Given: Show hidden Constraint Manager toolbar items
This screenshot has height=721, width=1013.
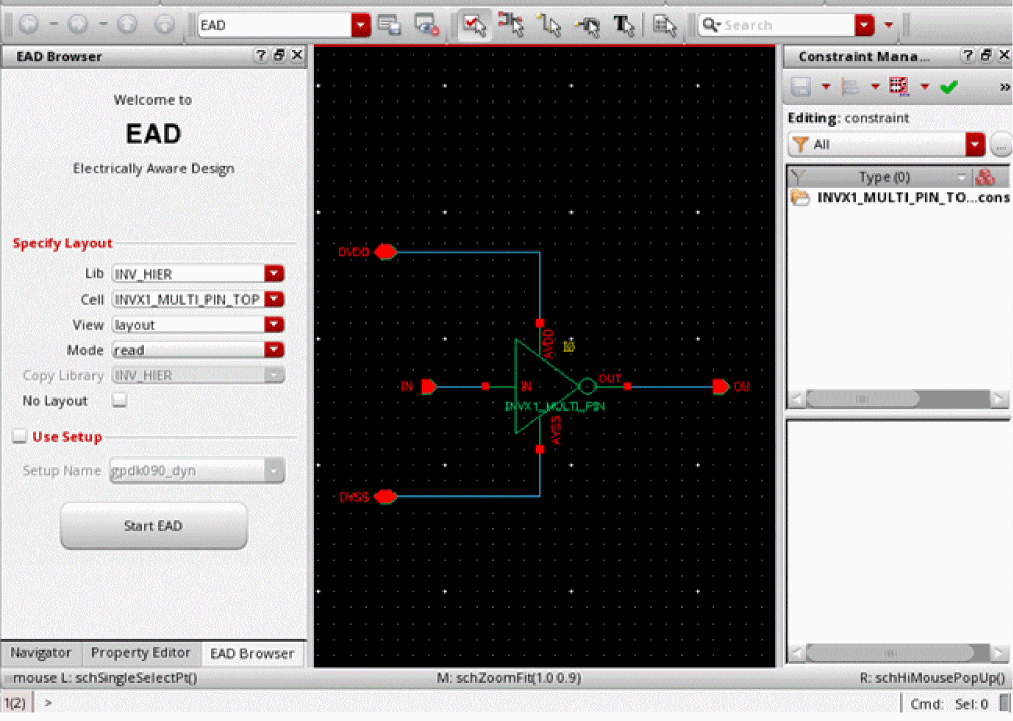Looking at the screenshot, I should click(1003, 87).
